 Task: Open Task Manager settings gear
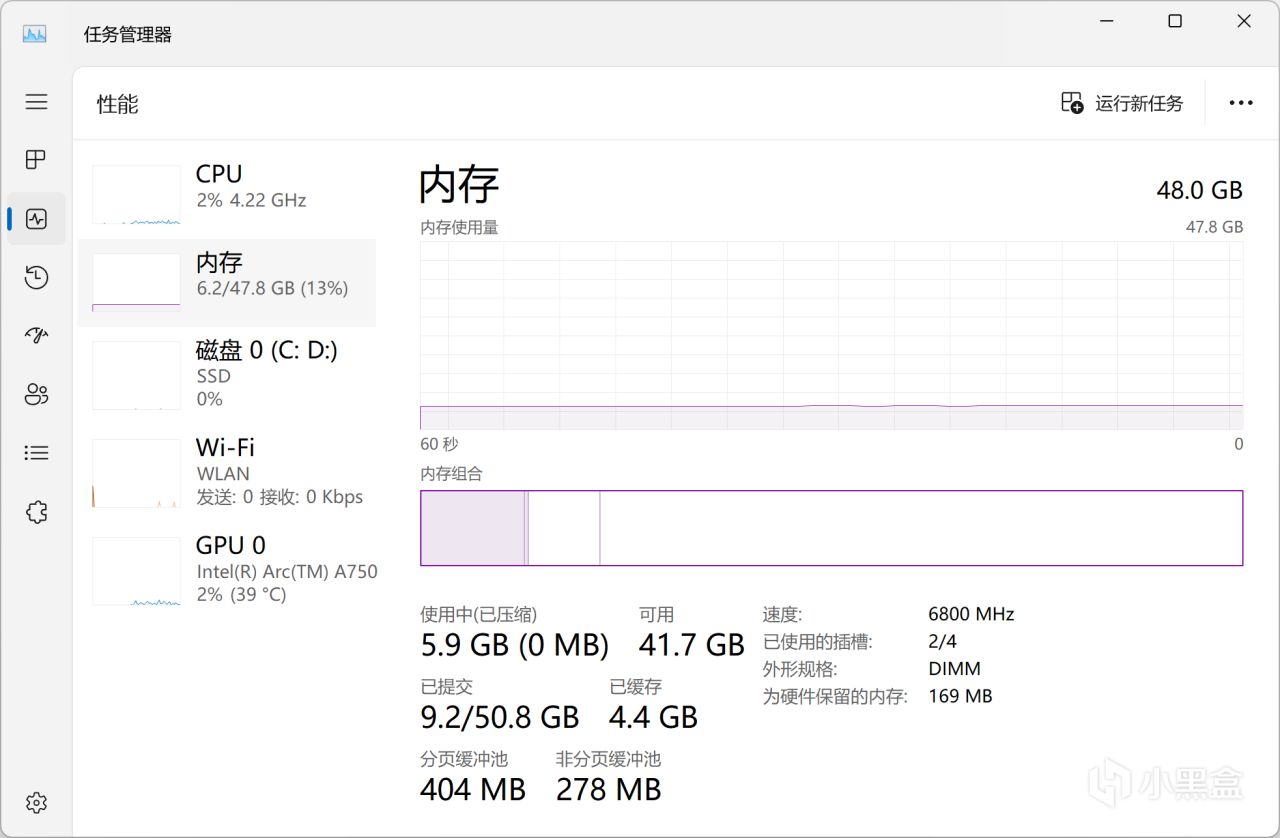pyautogui.click(x=37, y=802)
